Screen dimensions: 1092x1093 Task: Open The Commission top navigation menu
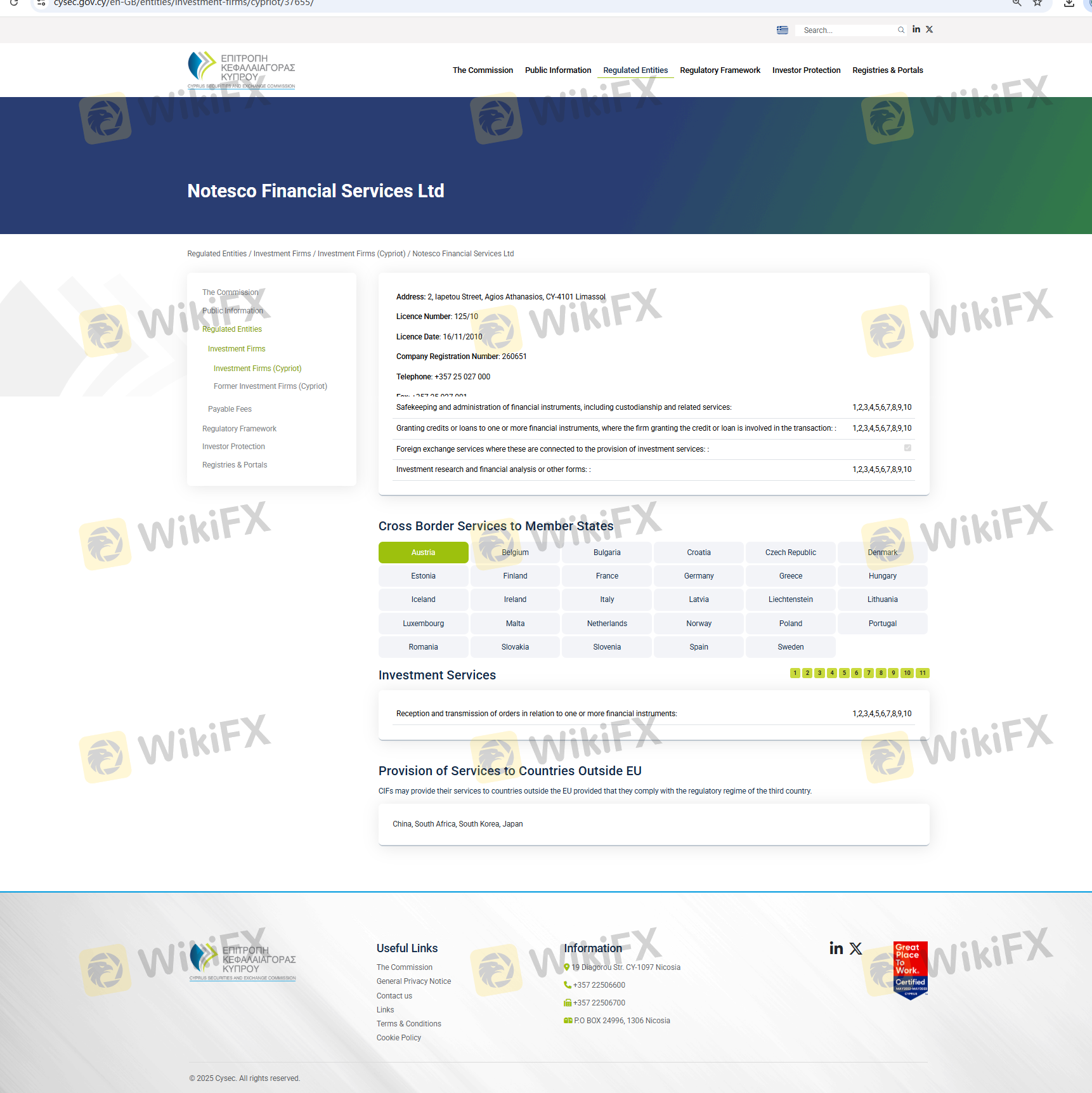(483, 70)
